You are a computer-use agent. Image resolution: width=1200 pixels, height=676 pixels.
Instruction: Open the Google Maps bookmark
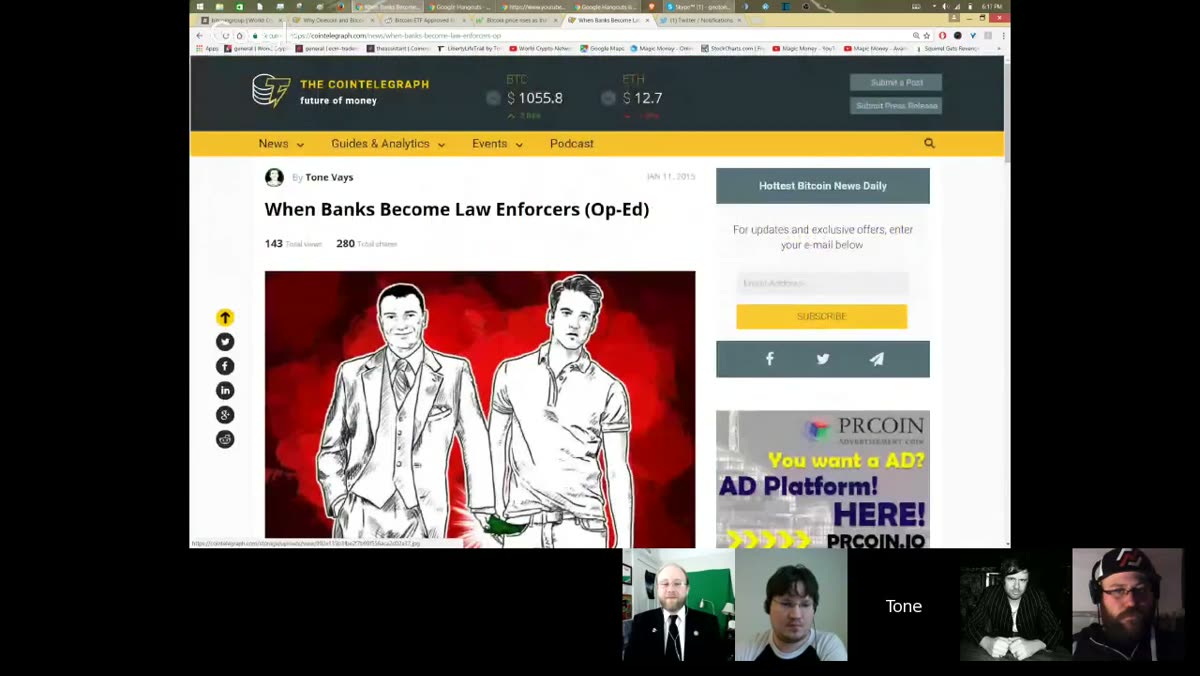602,48
